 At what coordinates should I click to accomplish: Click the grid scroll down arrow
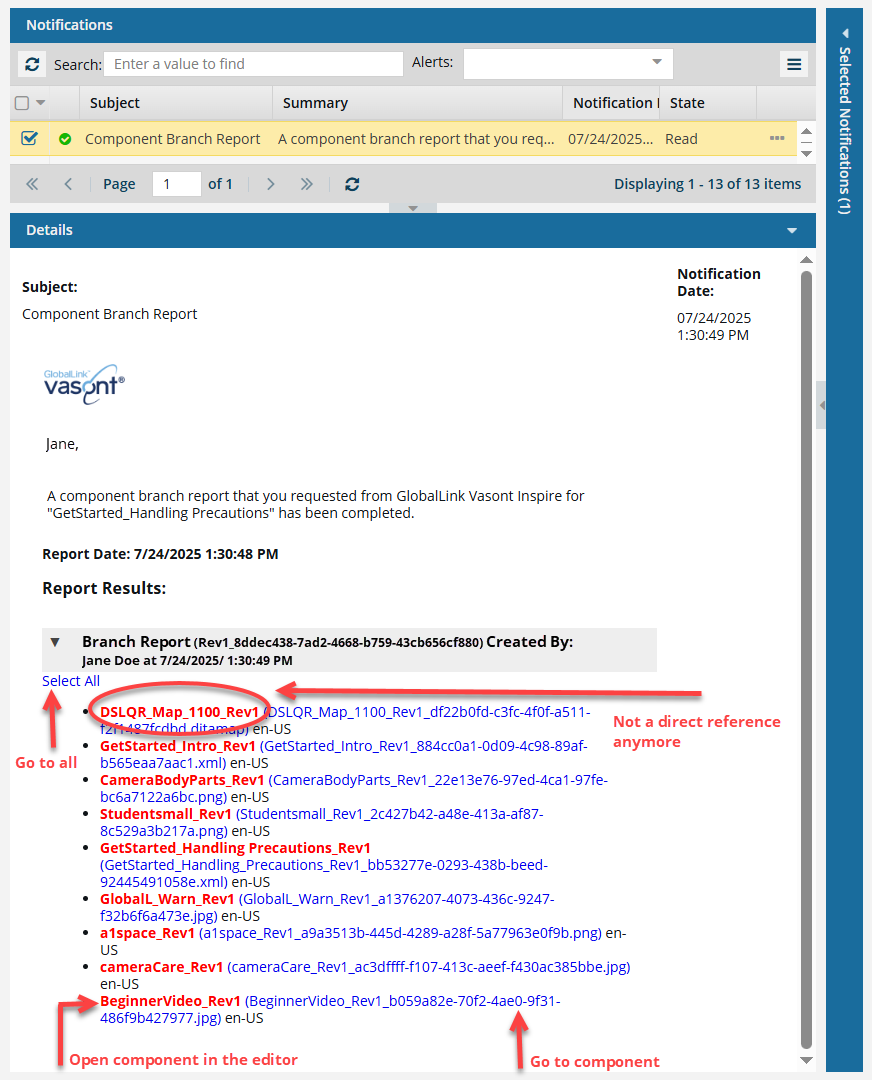point(806,154)
